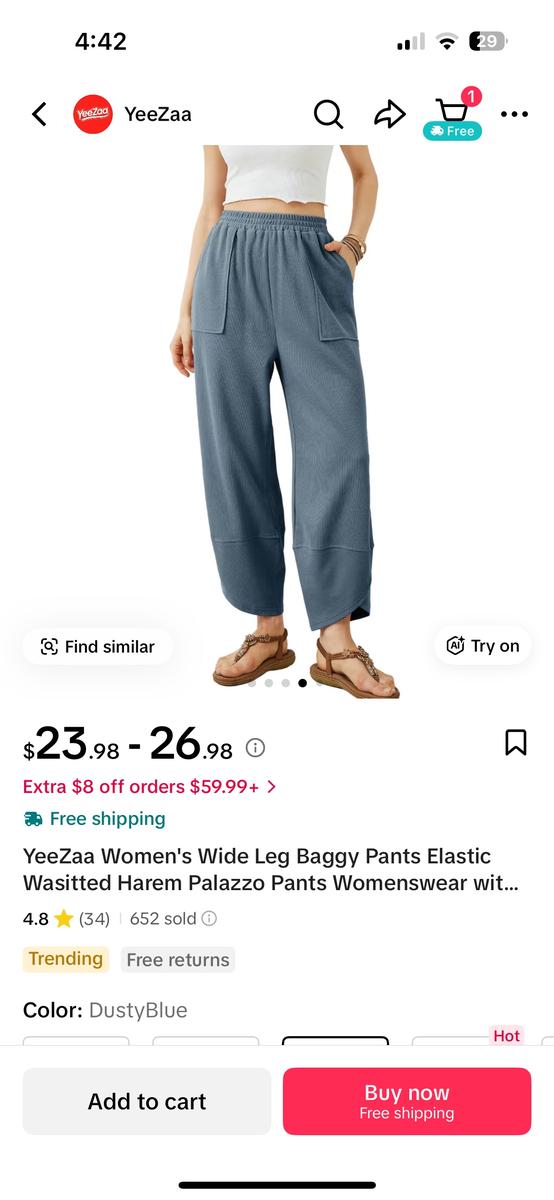Tap Find similar image search

[98, 646]
